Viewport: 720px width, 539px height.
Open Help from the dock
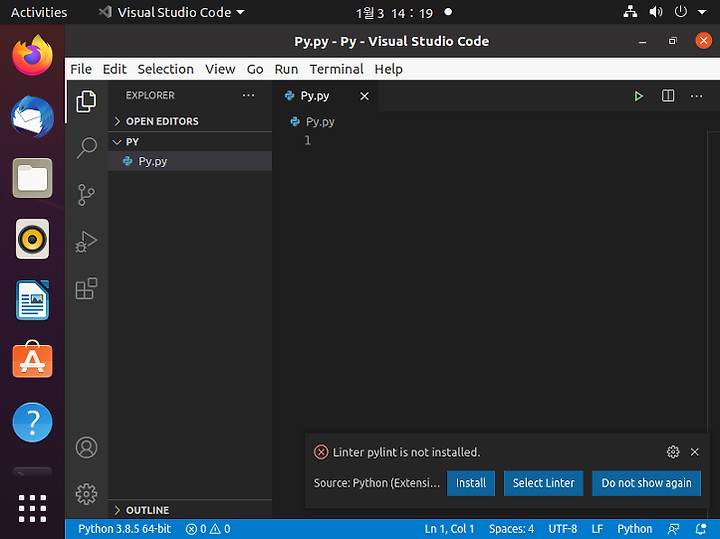click(32, 422)
